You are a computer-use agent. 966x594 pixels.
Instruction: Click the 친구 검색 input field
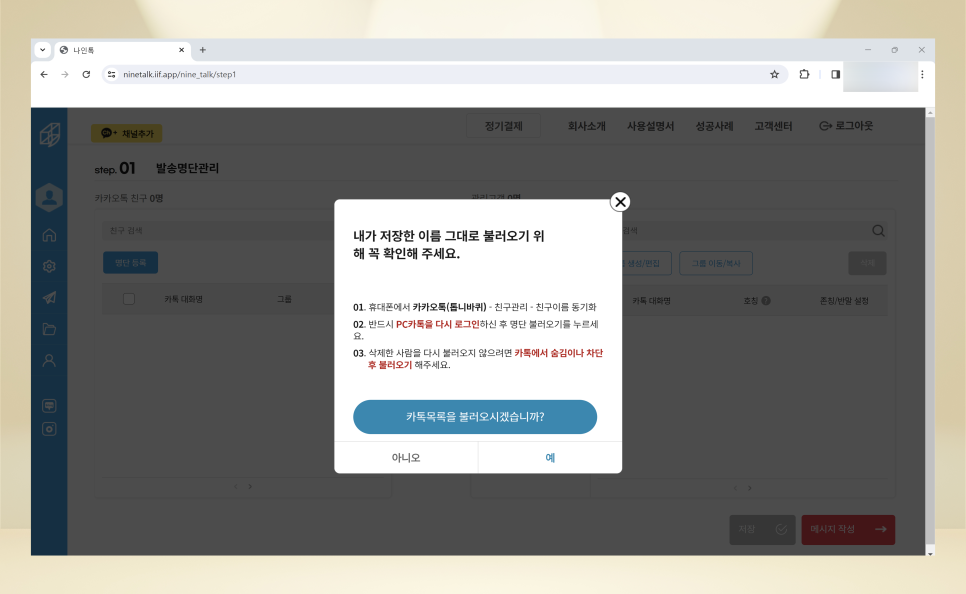click(x=218, y=230)
